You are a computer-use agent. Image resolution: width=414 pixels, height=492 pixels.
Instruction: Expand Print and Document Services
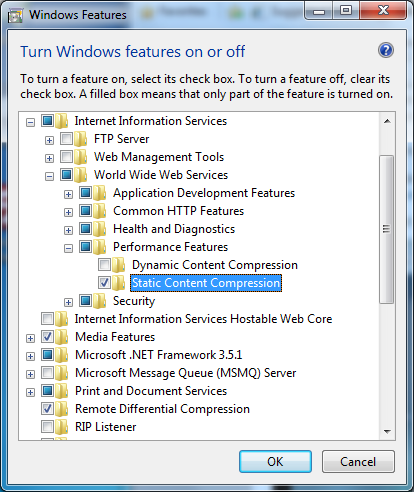30,392
